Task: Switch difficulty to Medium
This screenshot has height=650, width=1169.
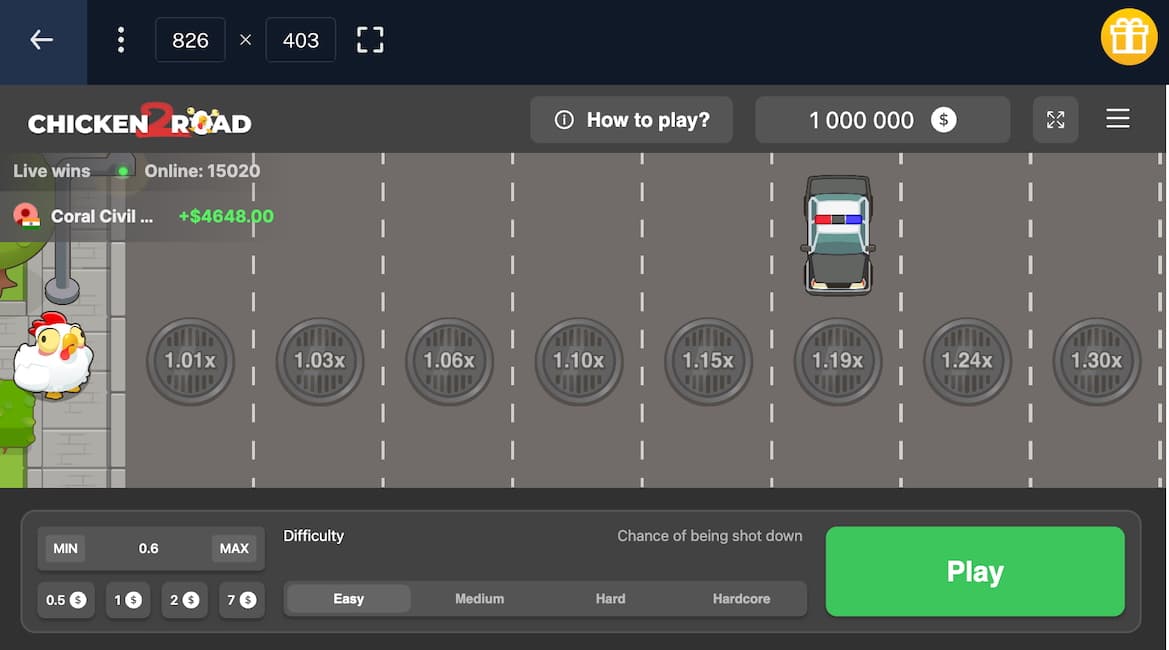Action: pyautogui.click(x=479, y=599)
